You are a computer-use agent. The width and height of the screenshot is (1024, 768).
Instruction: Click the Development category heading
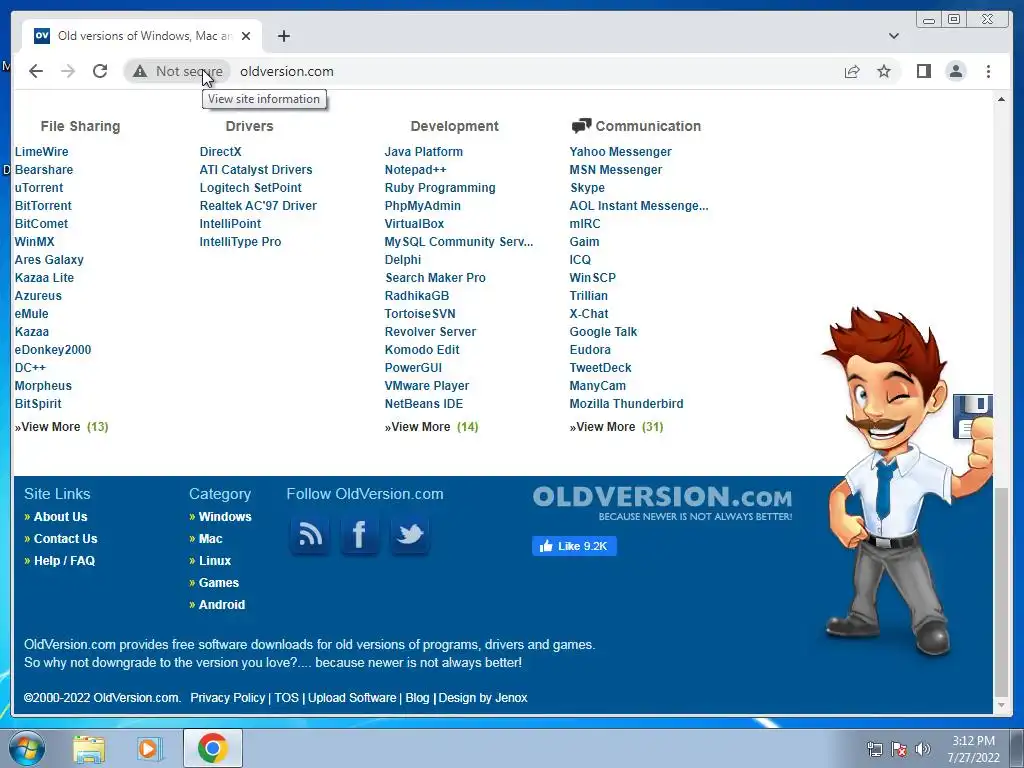455,126
